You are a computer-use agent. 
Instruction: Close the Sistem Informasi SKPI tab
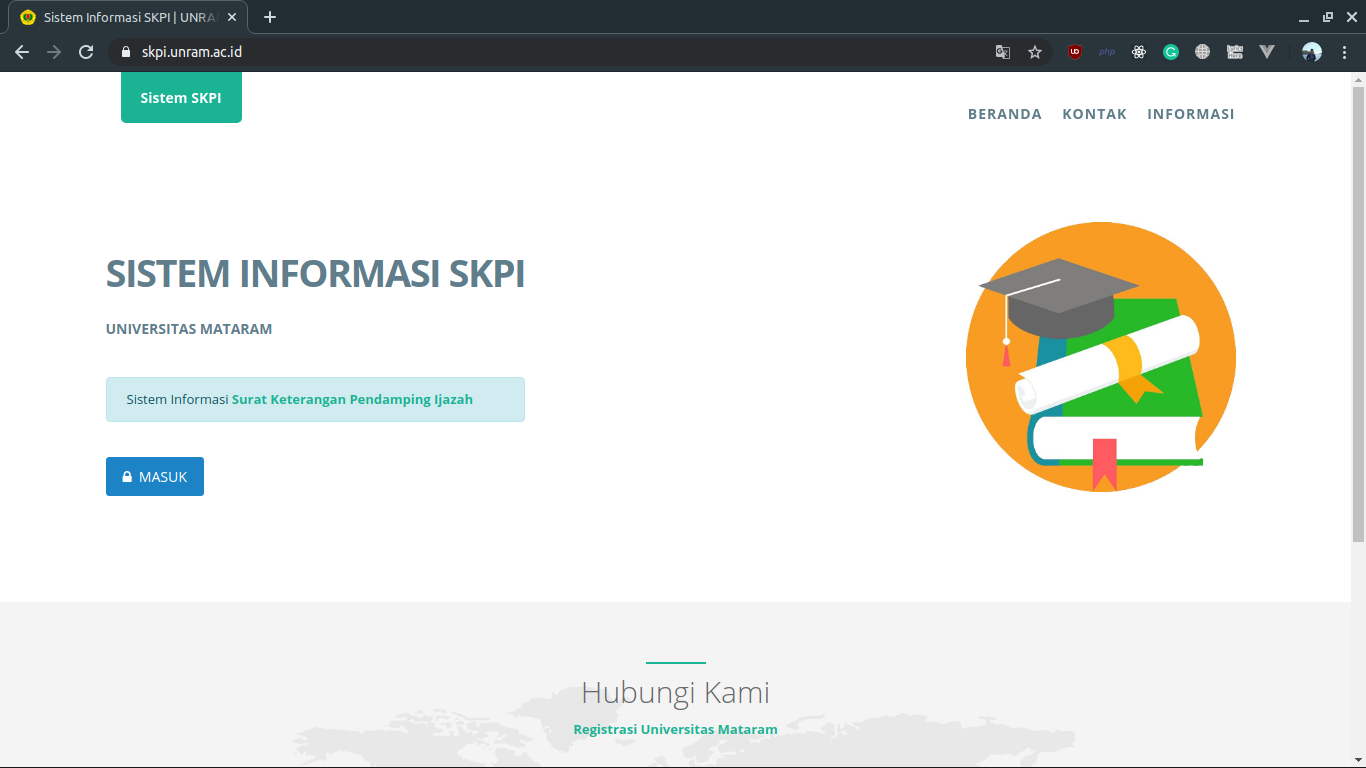pyautogui.click(x=232, y=17)
